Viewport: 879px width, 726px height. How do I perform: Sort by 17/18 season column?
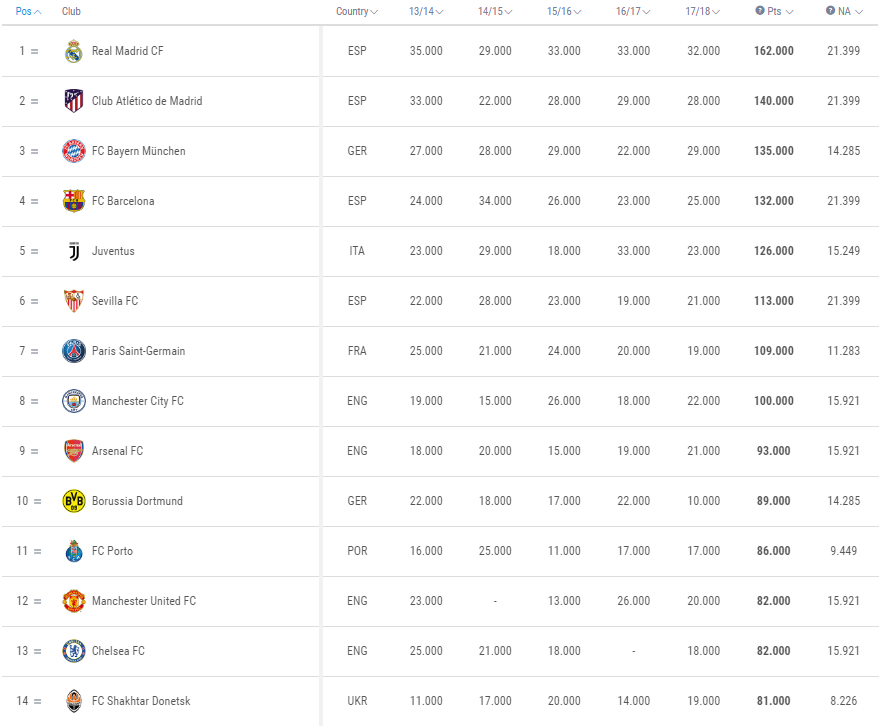702,11
